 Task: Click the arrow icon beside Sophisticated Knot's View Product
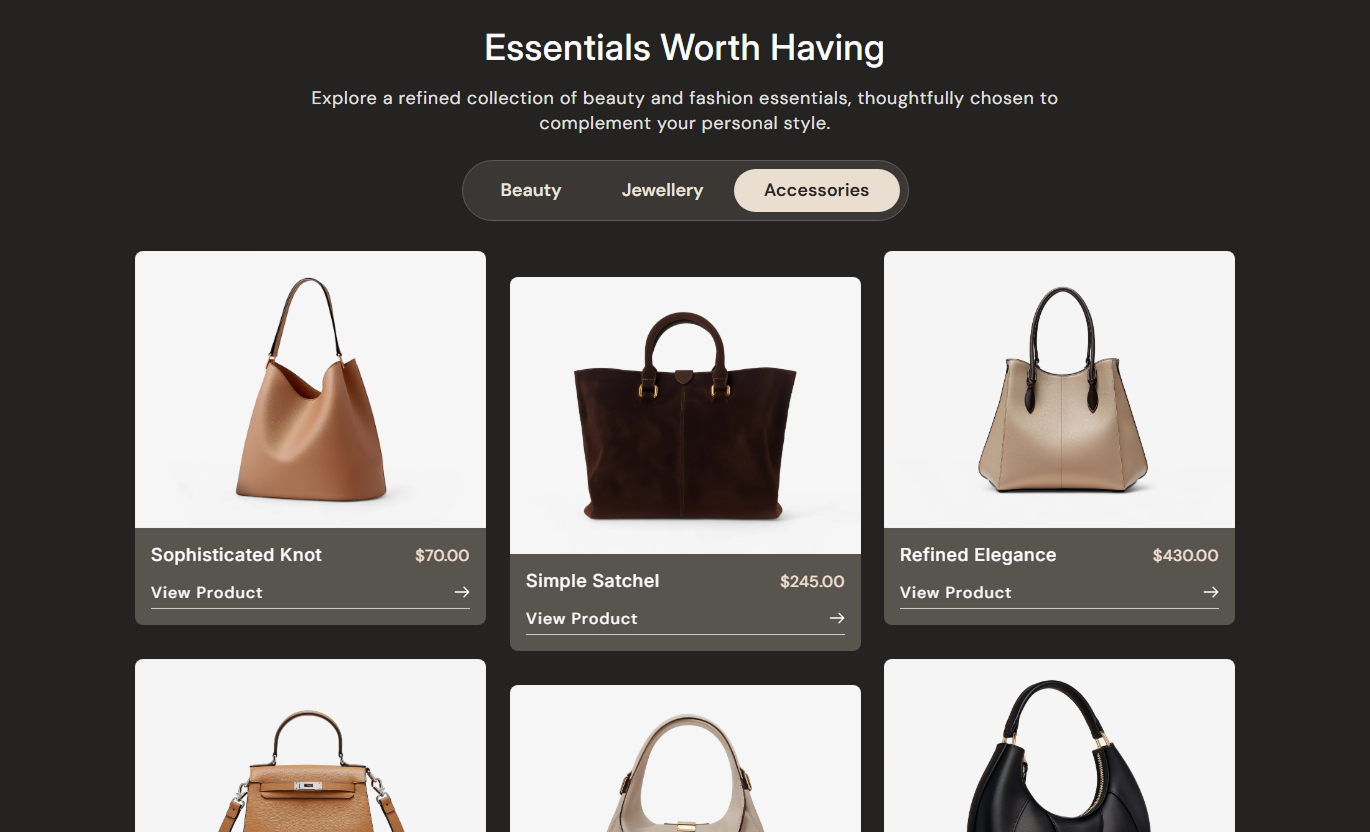coord(461,592)
